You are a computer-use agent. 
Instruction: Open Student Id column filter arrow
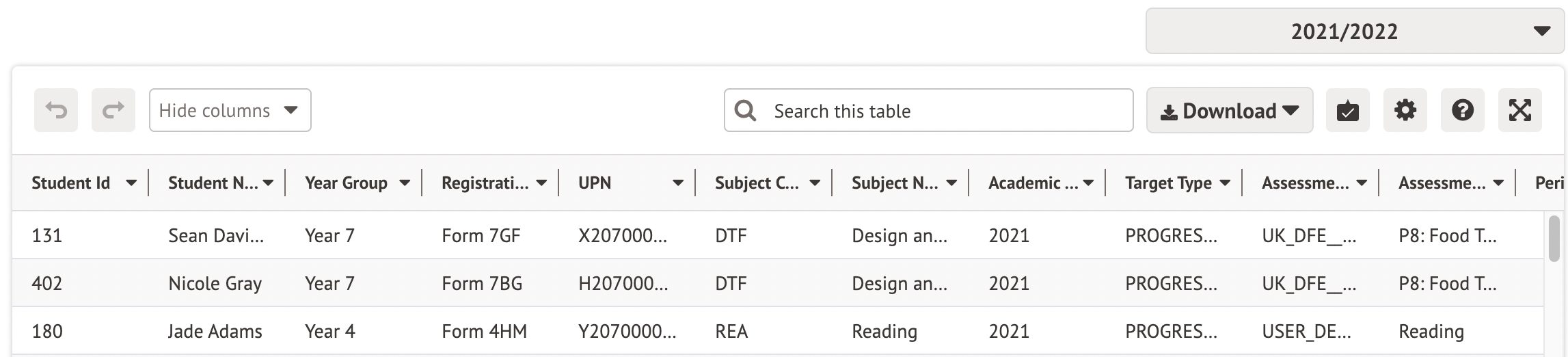[x=131, y=183]
